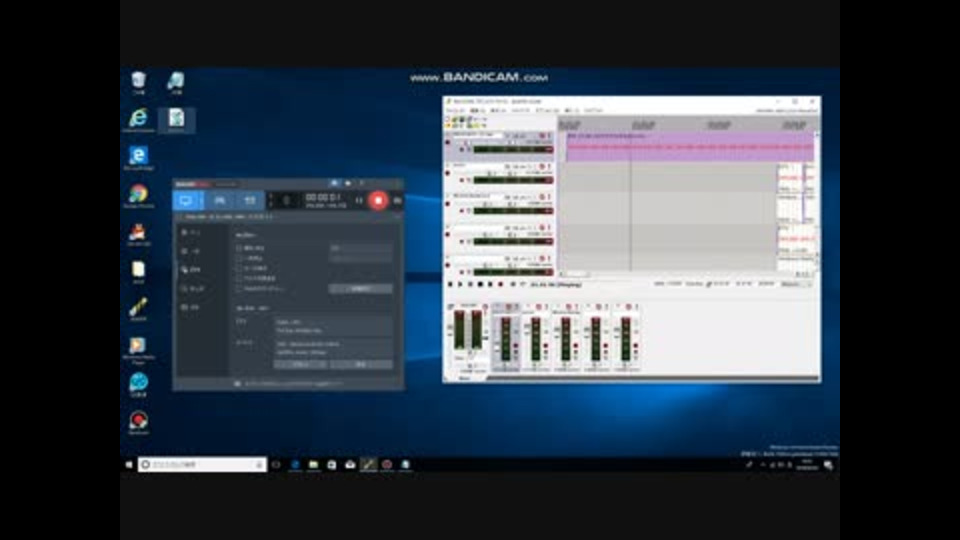Toggle the fifth checkbox in Bandicam's Record section
Screen dimensions: 960x540
click(239, 288)
